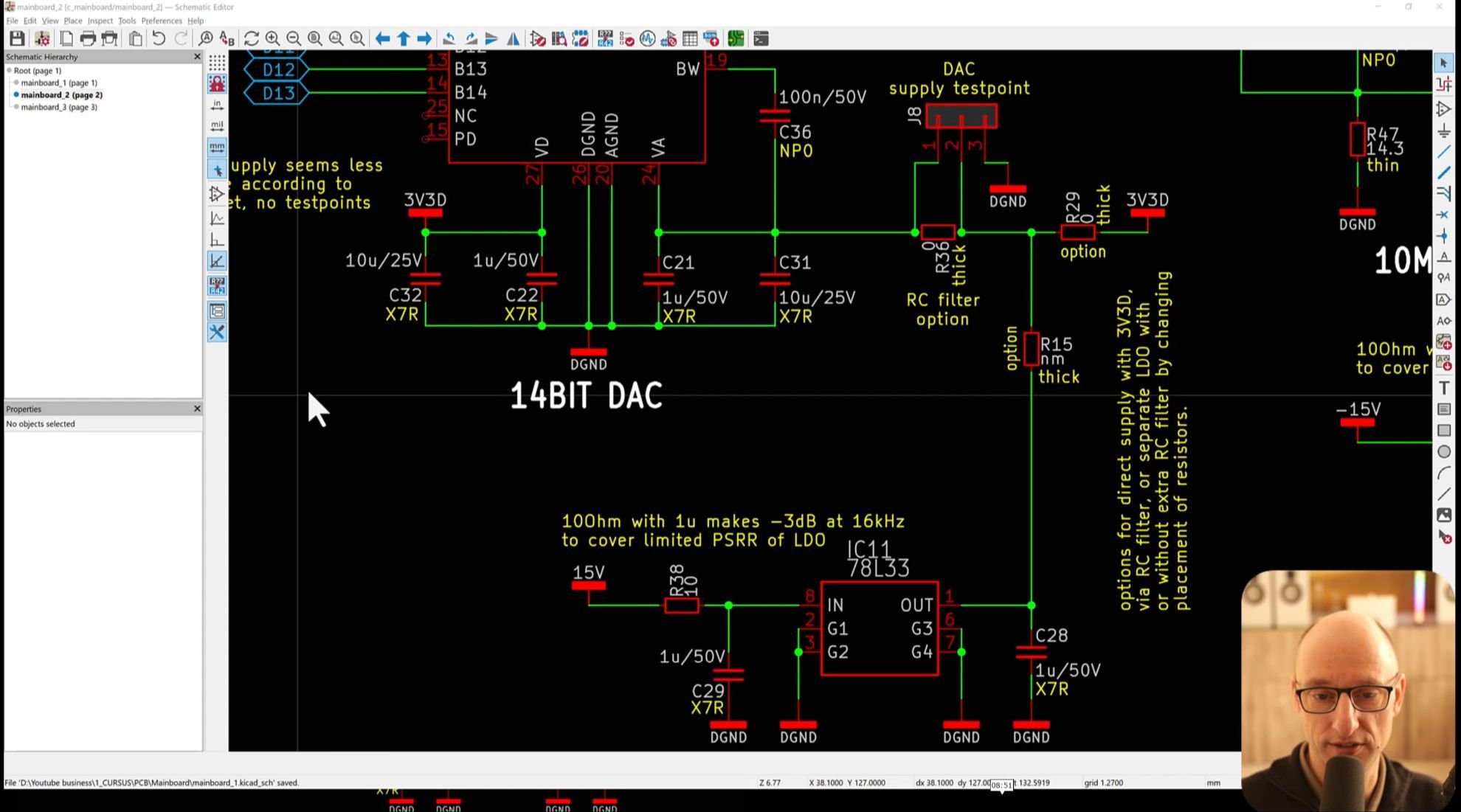1461x812 pixels.
Task: Click the Mirror horizontally icon
Action: pos(513,38)
